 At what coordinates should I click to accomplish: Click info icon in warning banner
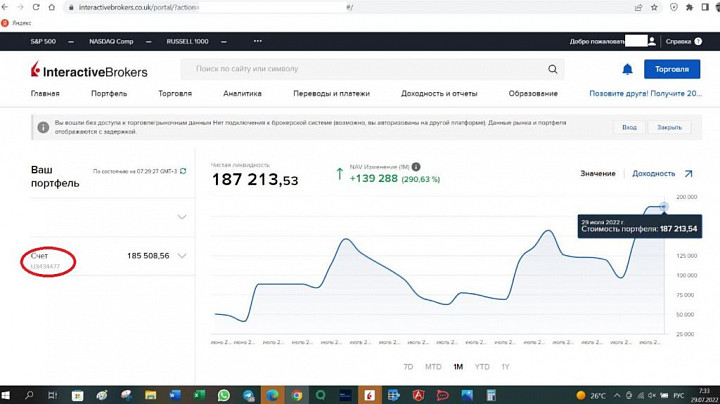[43, 127]
